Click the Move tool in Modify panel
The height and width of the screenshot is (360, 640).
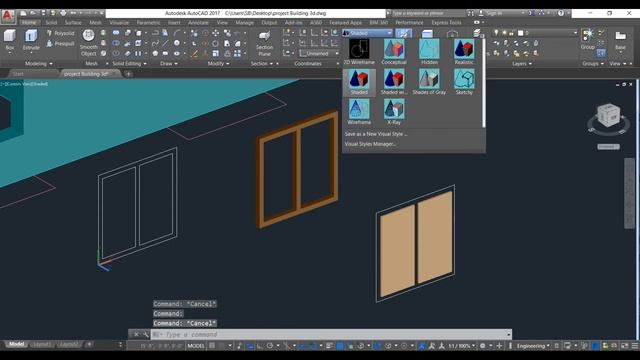click(x=216, y=33)
